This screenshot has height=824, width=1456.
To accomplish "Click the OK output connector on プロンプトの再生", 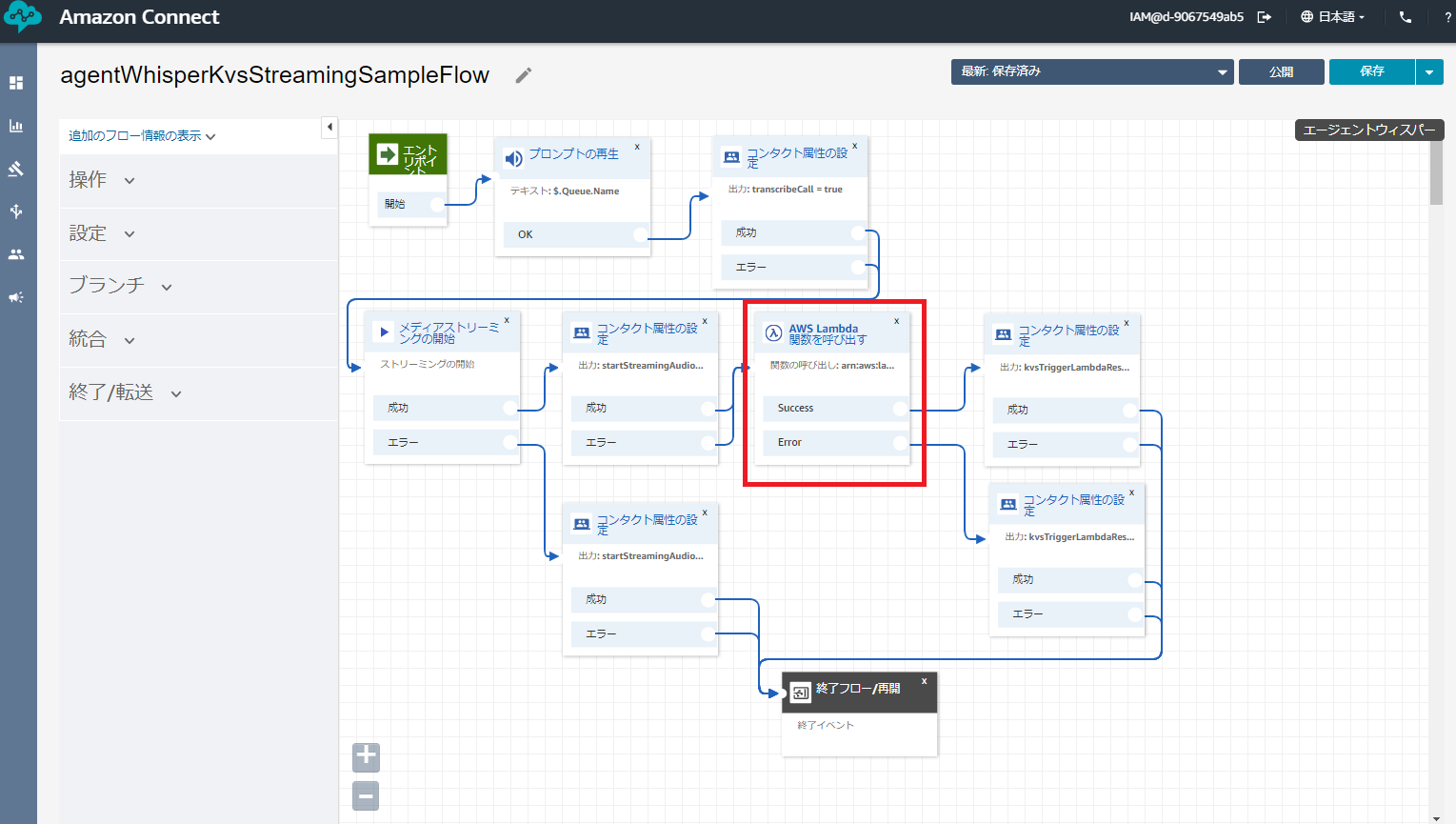I will 641,234.
